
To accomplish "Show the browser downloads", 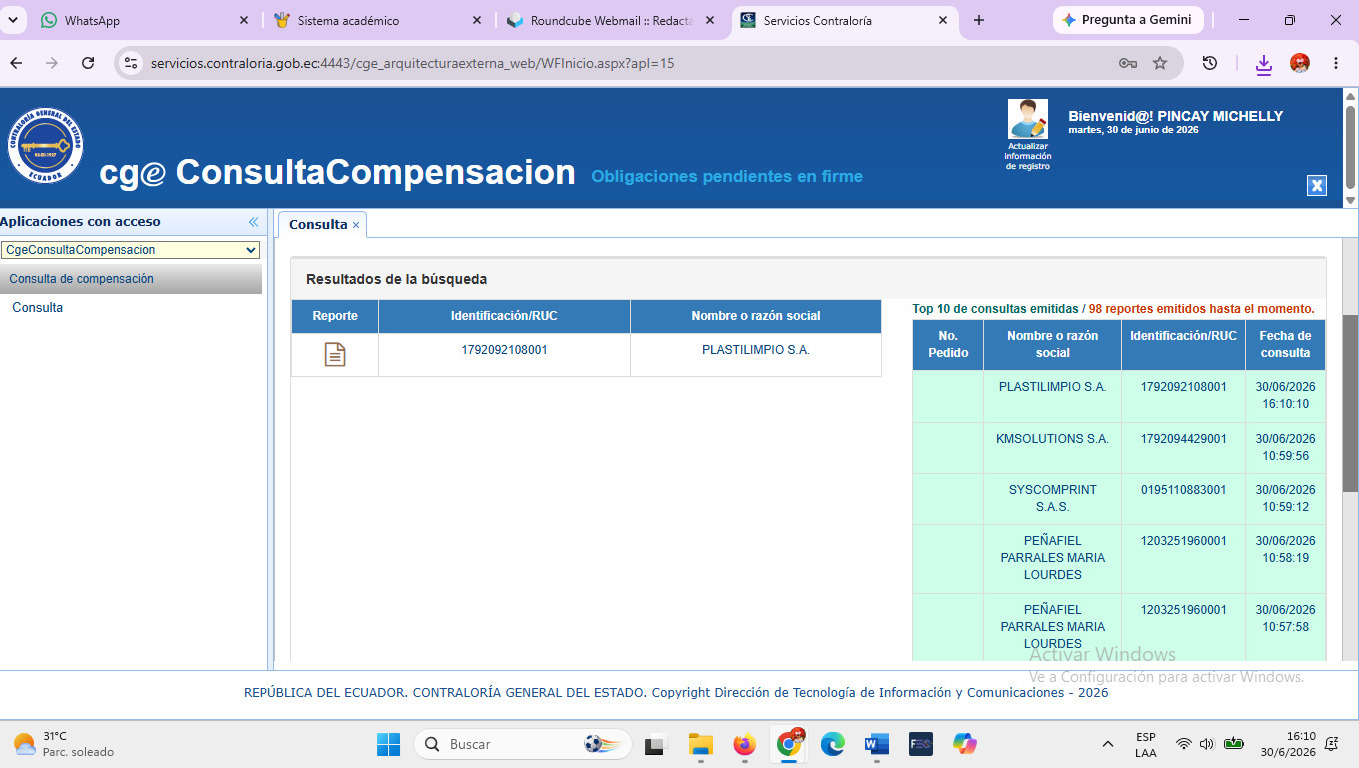I will coord(1264,64).
